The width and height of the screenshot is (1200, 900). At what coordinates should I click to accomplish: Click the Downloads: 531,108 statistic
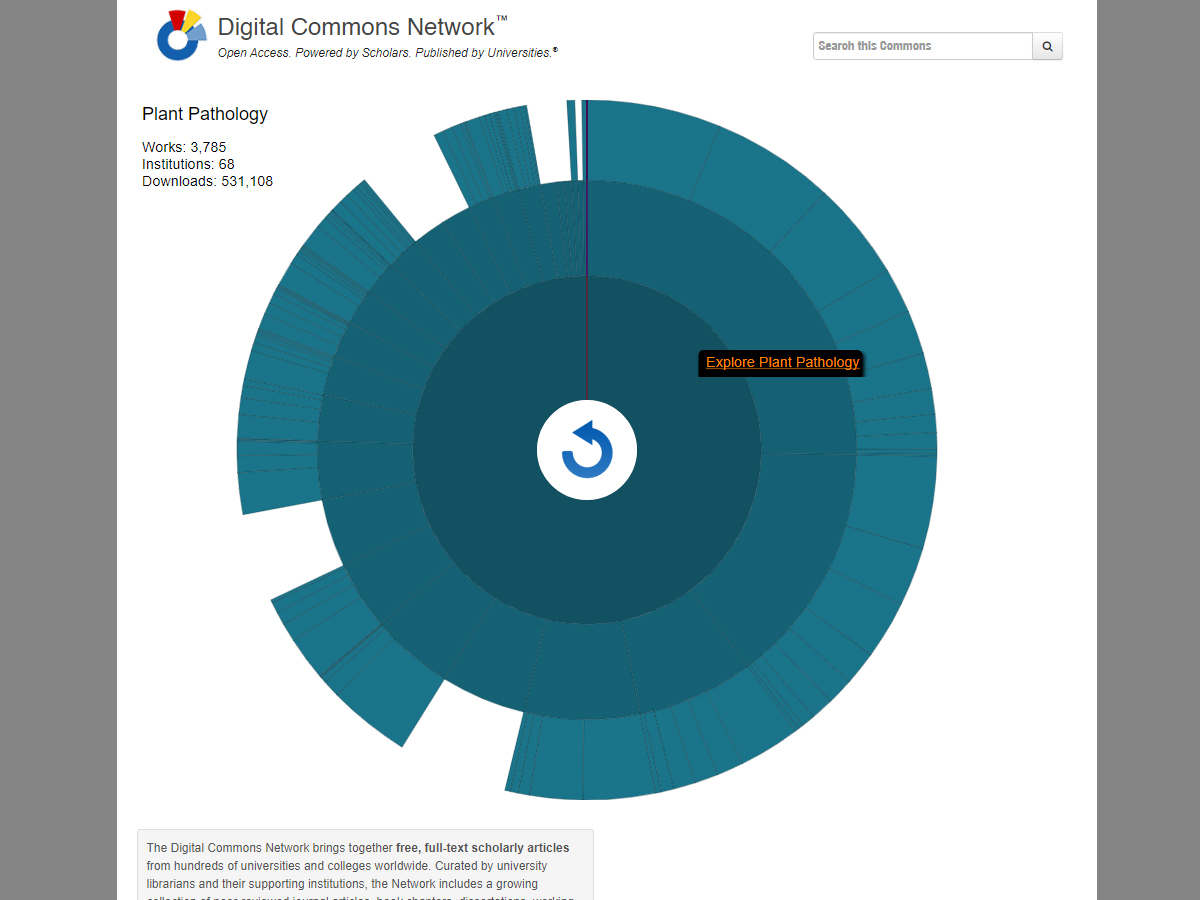click(207, 181)
